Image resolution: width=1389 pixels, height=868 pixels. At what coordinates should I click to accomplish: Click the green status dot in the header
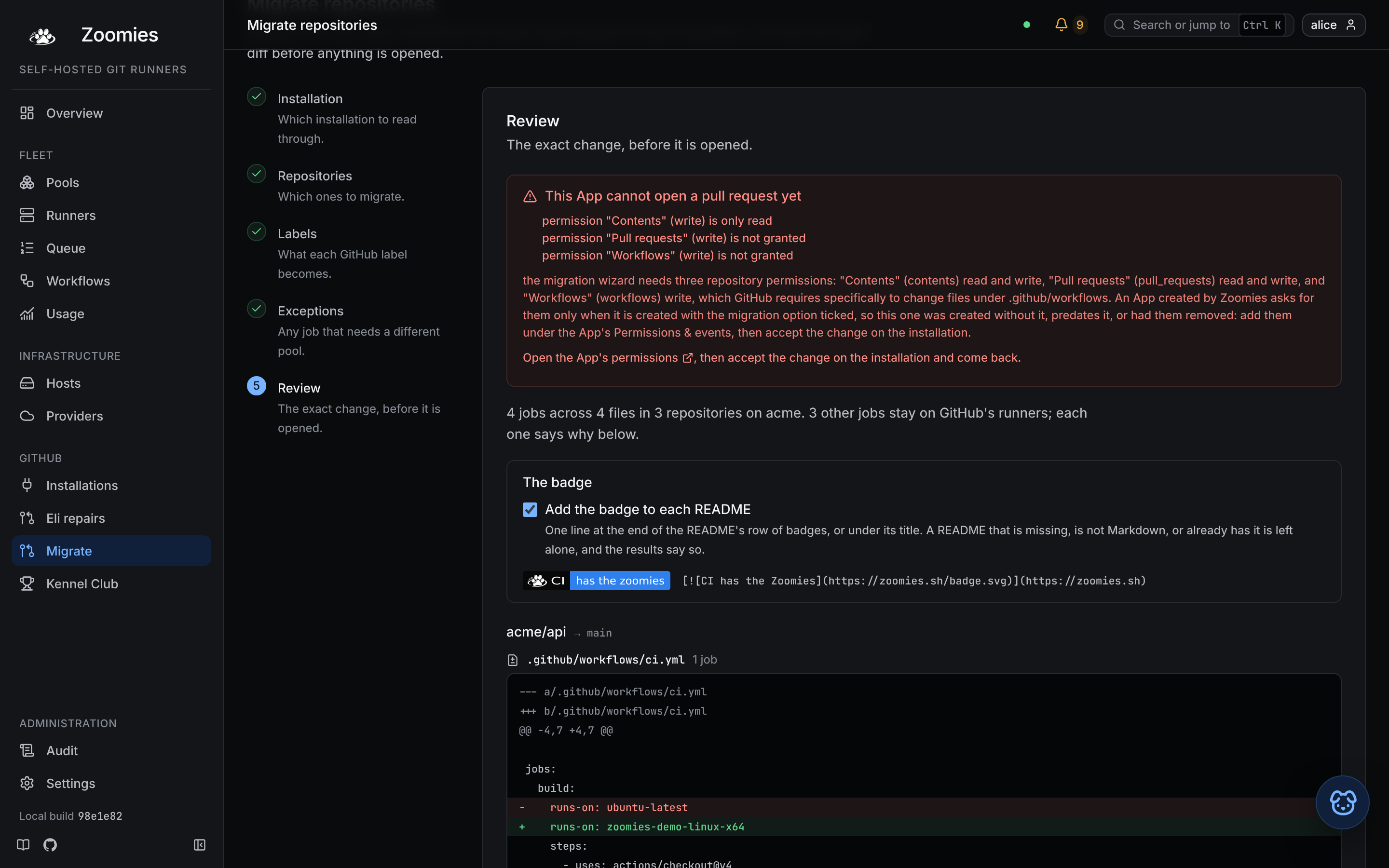tap(1027, 25)
